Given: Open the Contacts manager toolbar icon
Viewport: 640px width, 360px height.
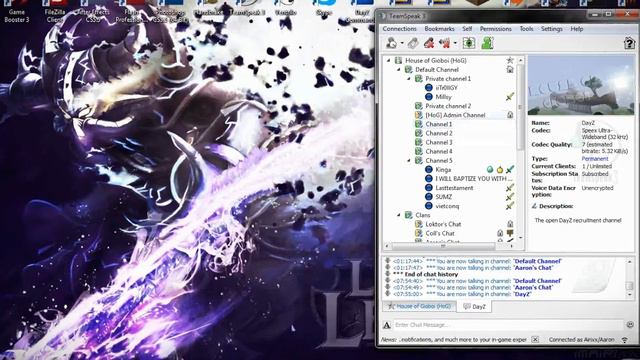Looking at the screenshot, I should (487, 43).
